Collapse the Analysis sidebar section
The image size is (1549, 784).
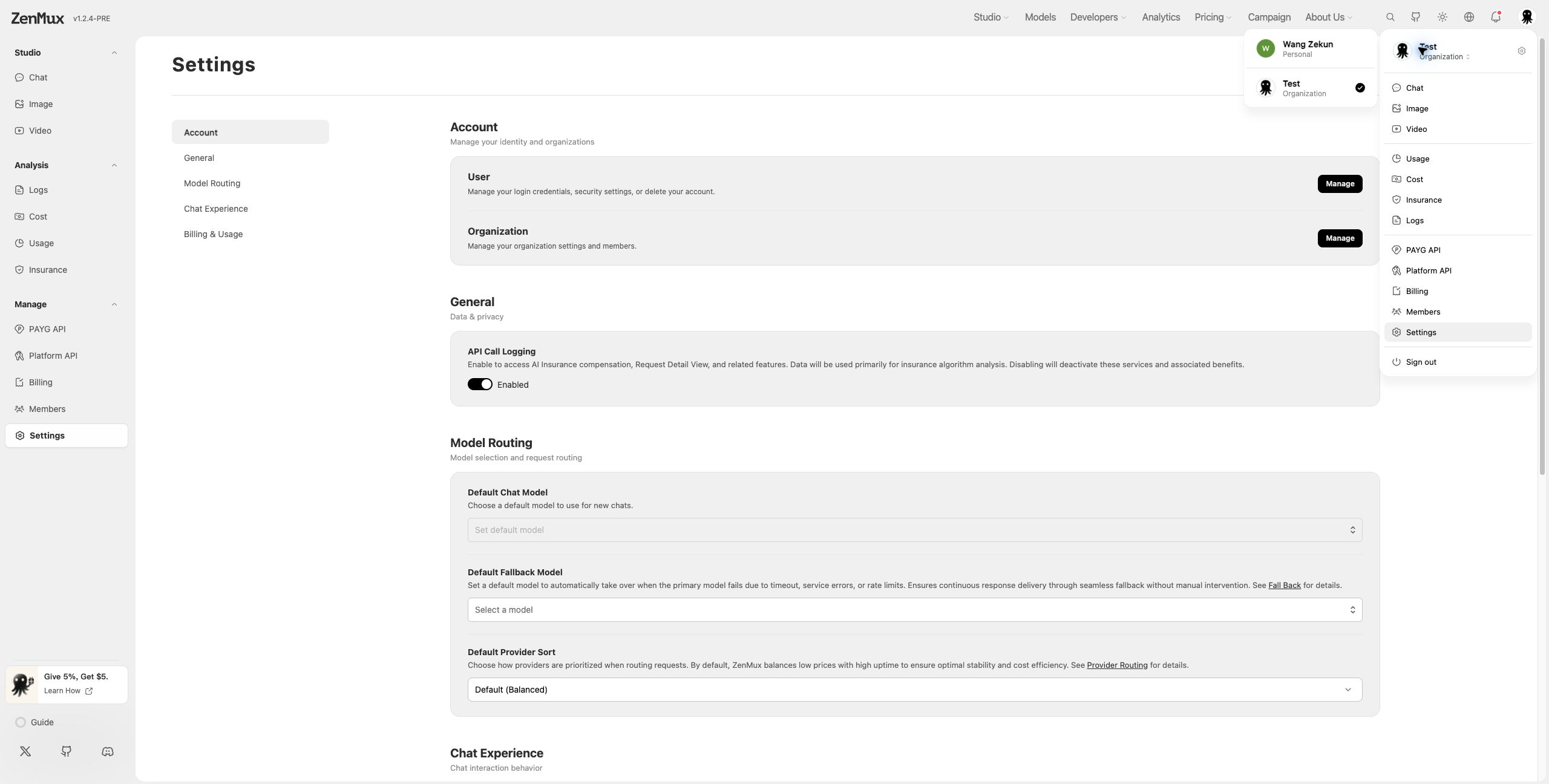[114, 165]
